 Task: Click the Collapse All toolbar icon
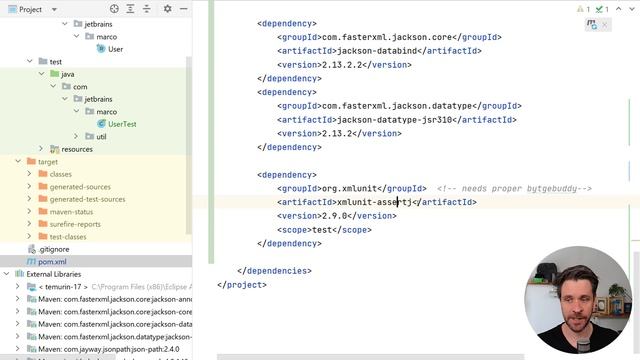pos(147,9)
